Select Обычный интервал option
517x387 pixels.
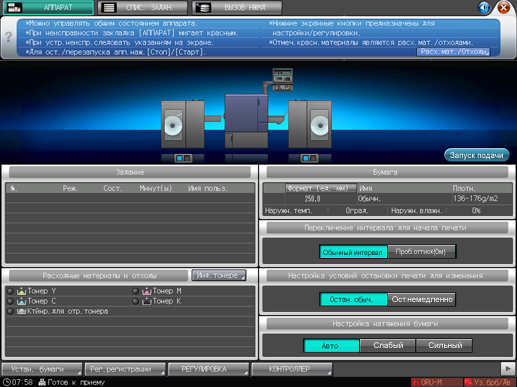(353, 252)
